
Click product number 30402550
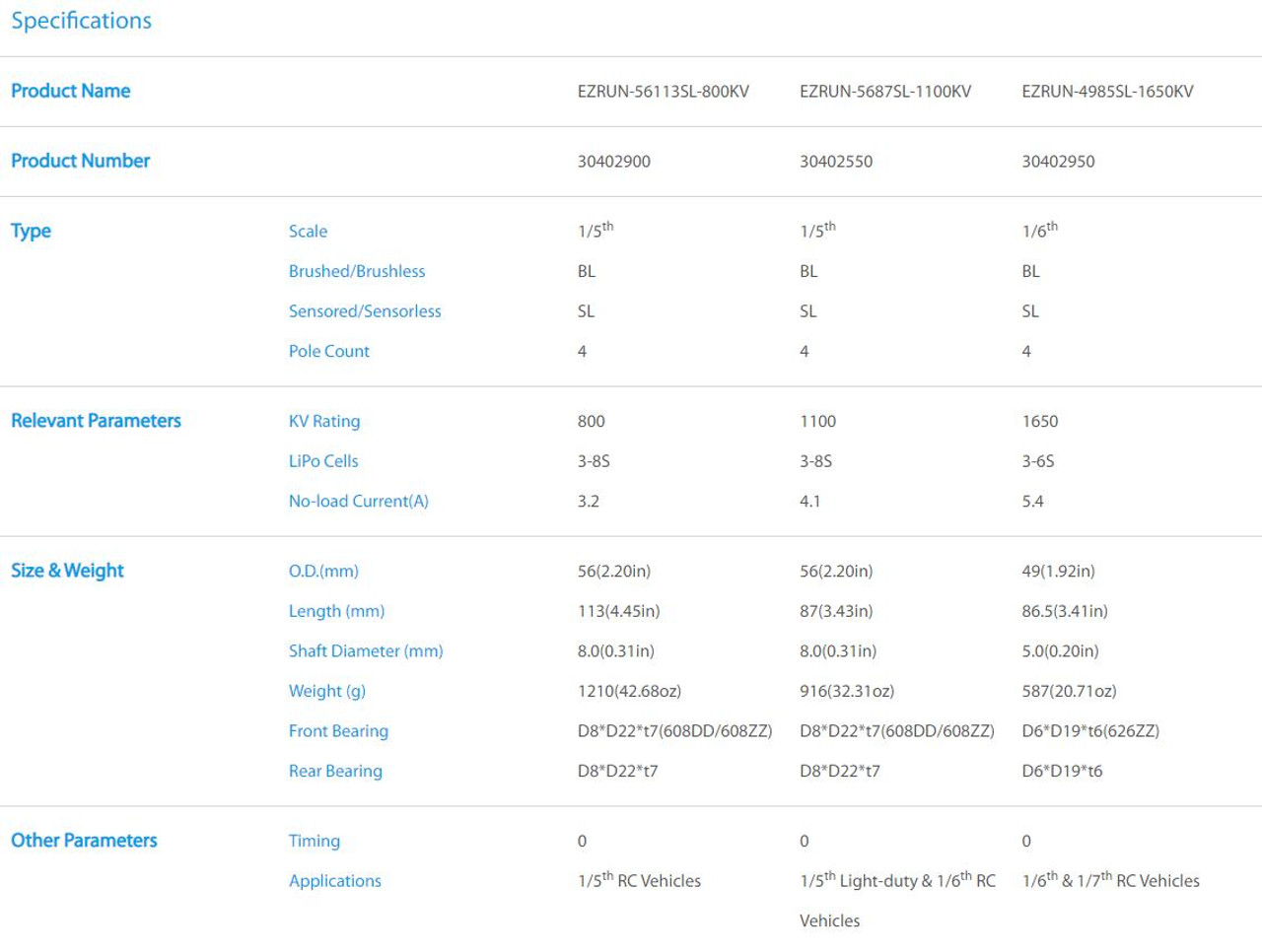point(835,162)
